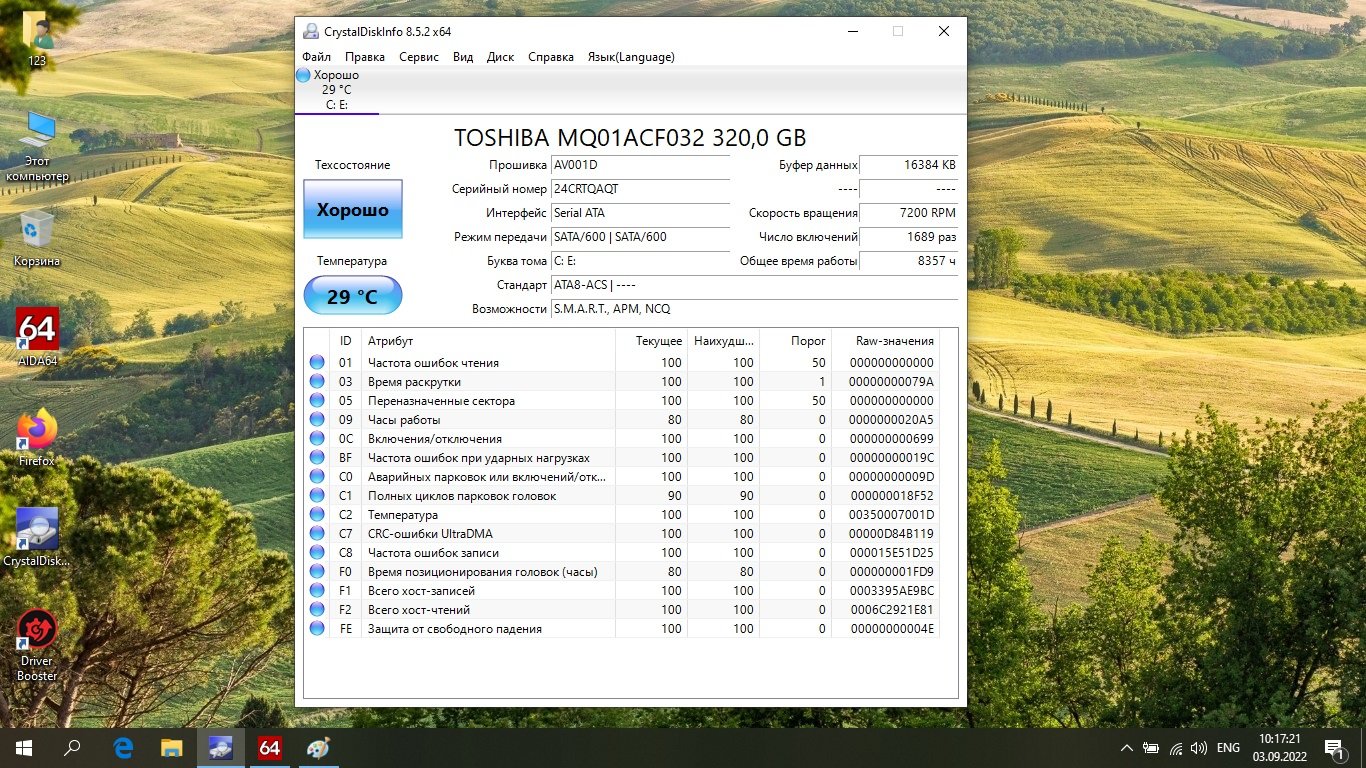Image resolution: width=1366 pixels, height=768 pixels.
Task: Open the Правка menu
Action: coord(365,57)
